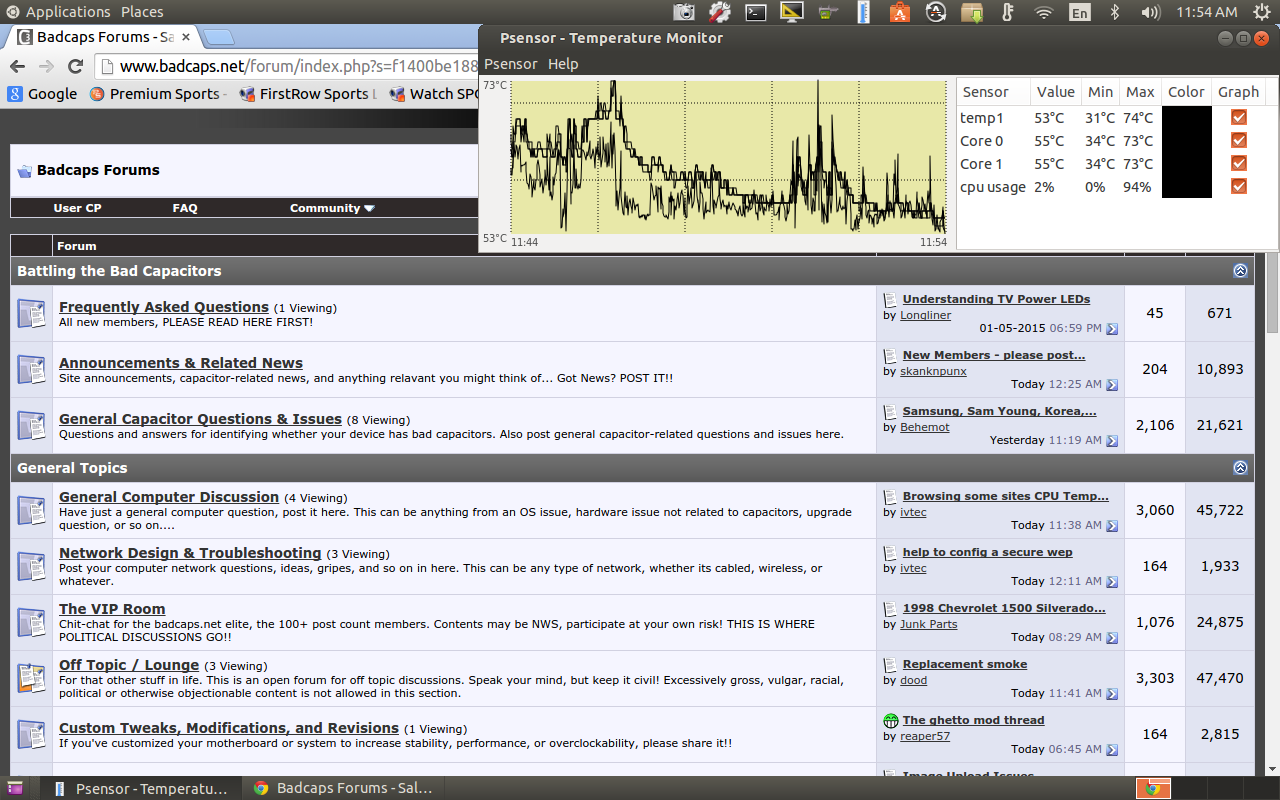Open the Help menu in Psensor
The image size is (1280, 800).
pyautogui.click(x=563, y=64)
